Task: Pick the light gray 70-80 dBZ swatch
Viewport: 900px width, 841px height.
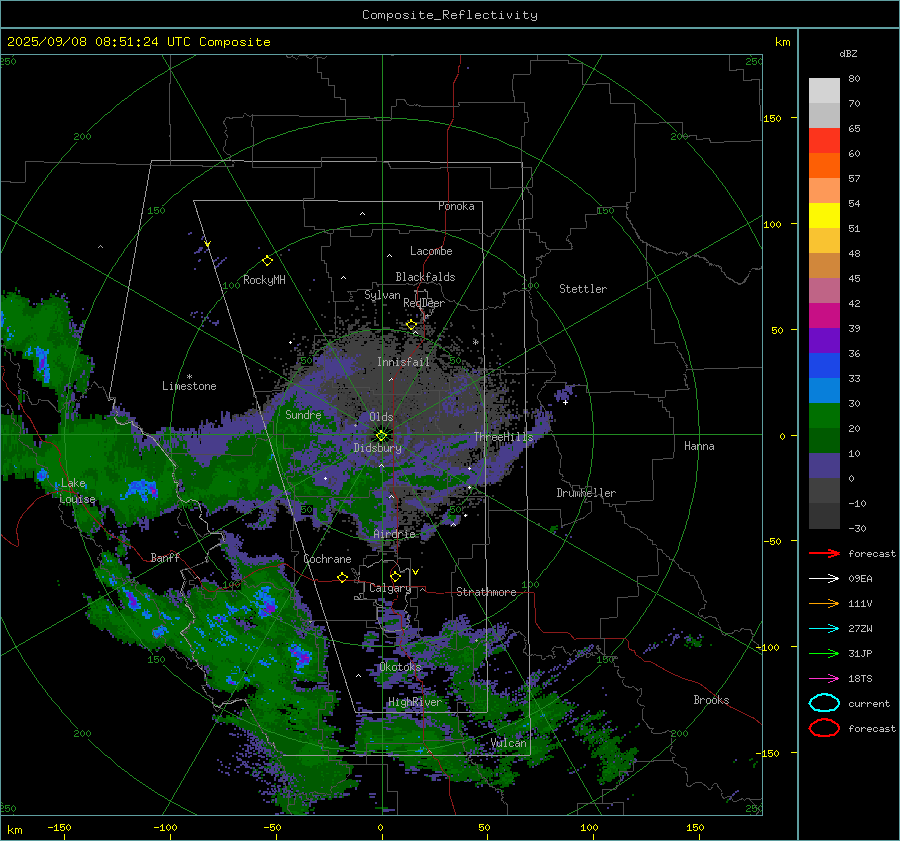Action: pyautogui.click(x=824, y=91)
